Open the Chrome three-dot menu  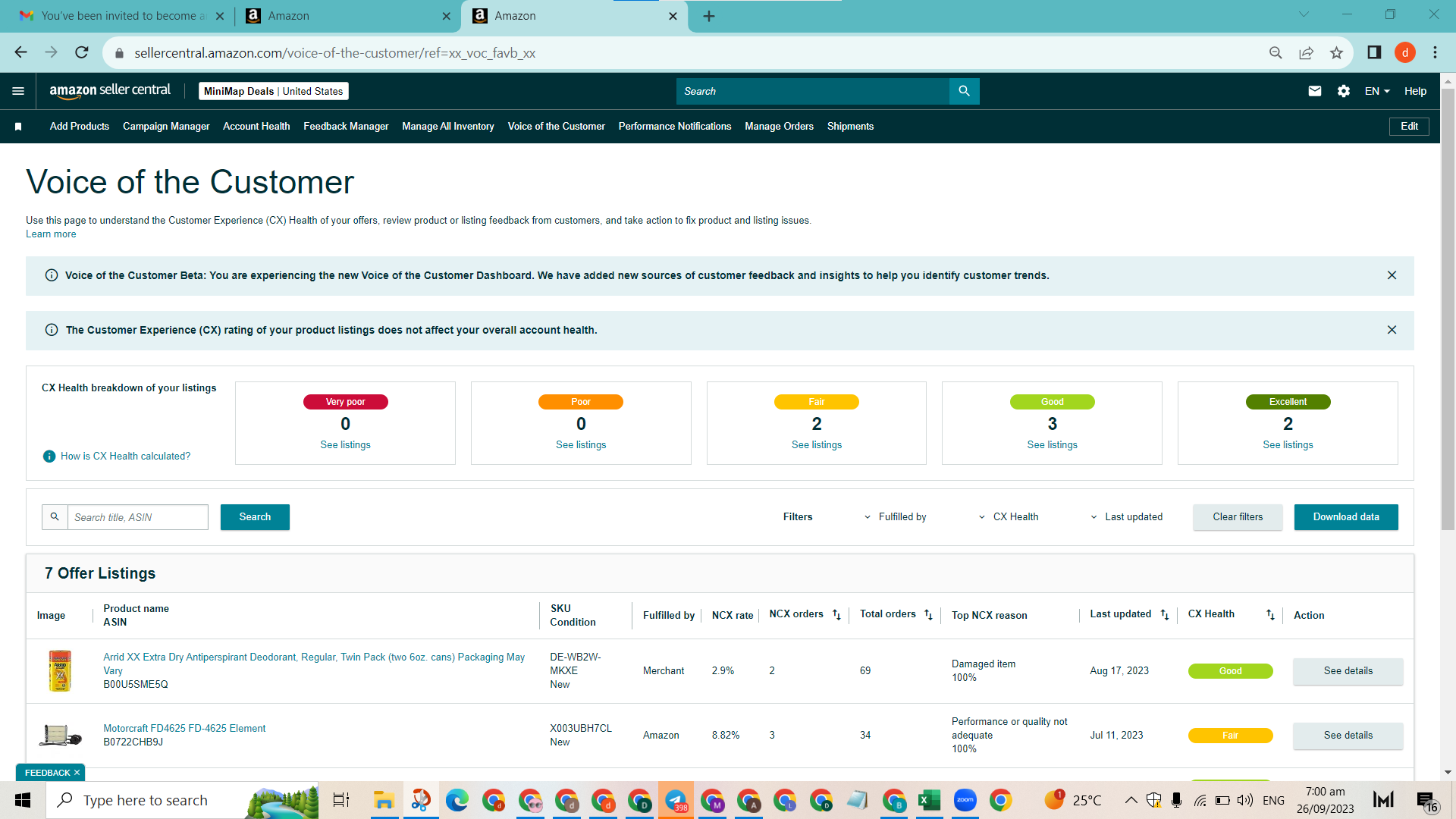[x=1435, y=52]
